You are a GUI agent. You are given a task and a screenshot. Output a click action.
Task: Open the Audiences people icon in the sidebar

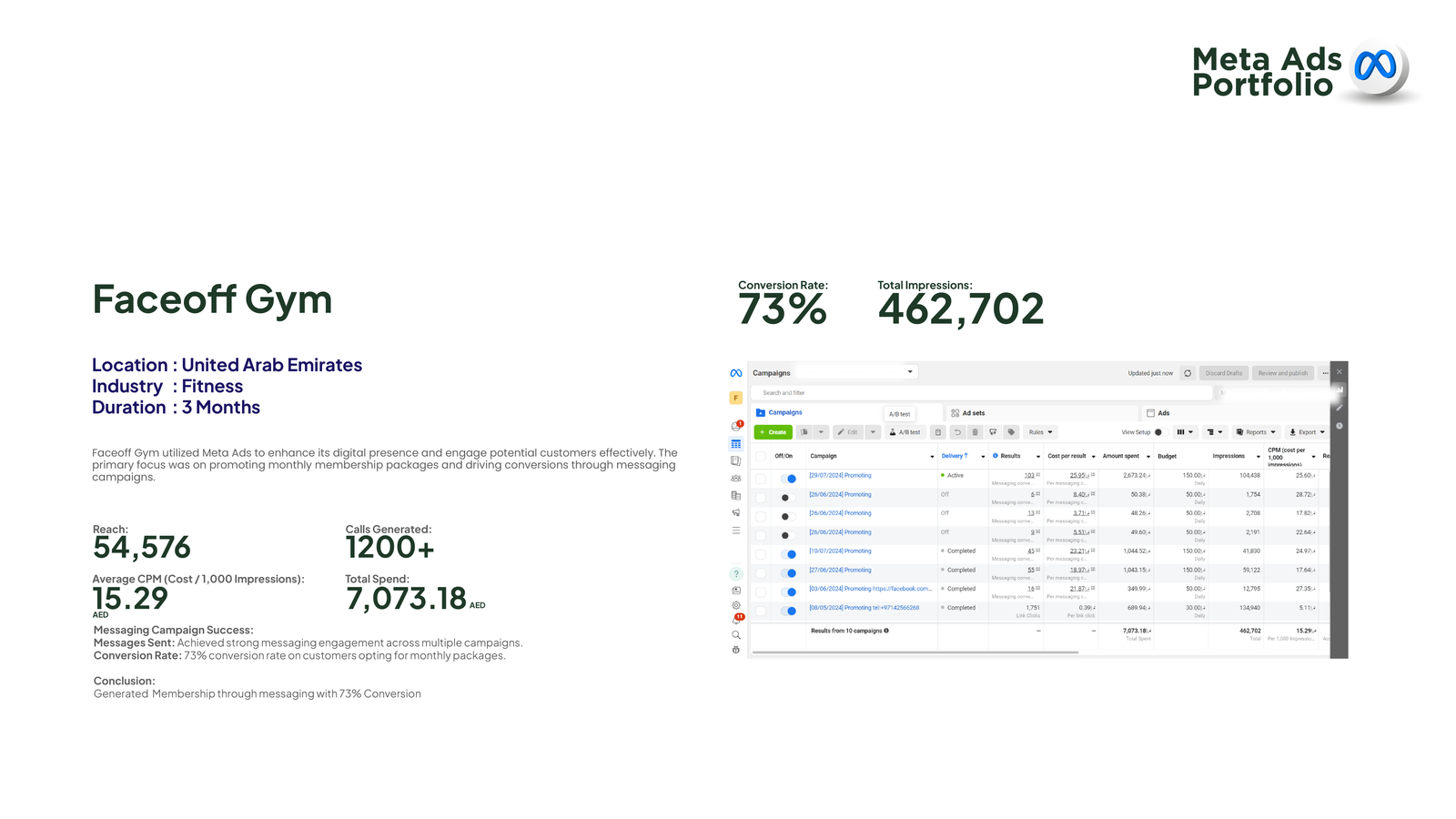[736, 478]
